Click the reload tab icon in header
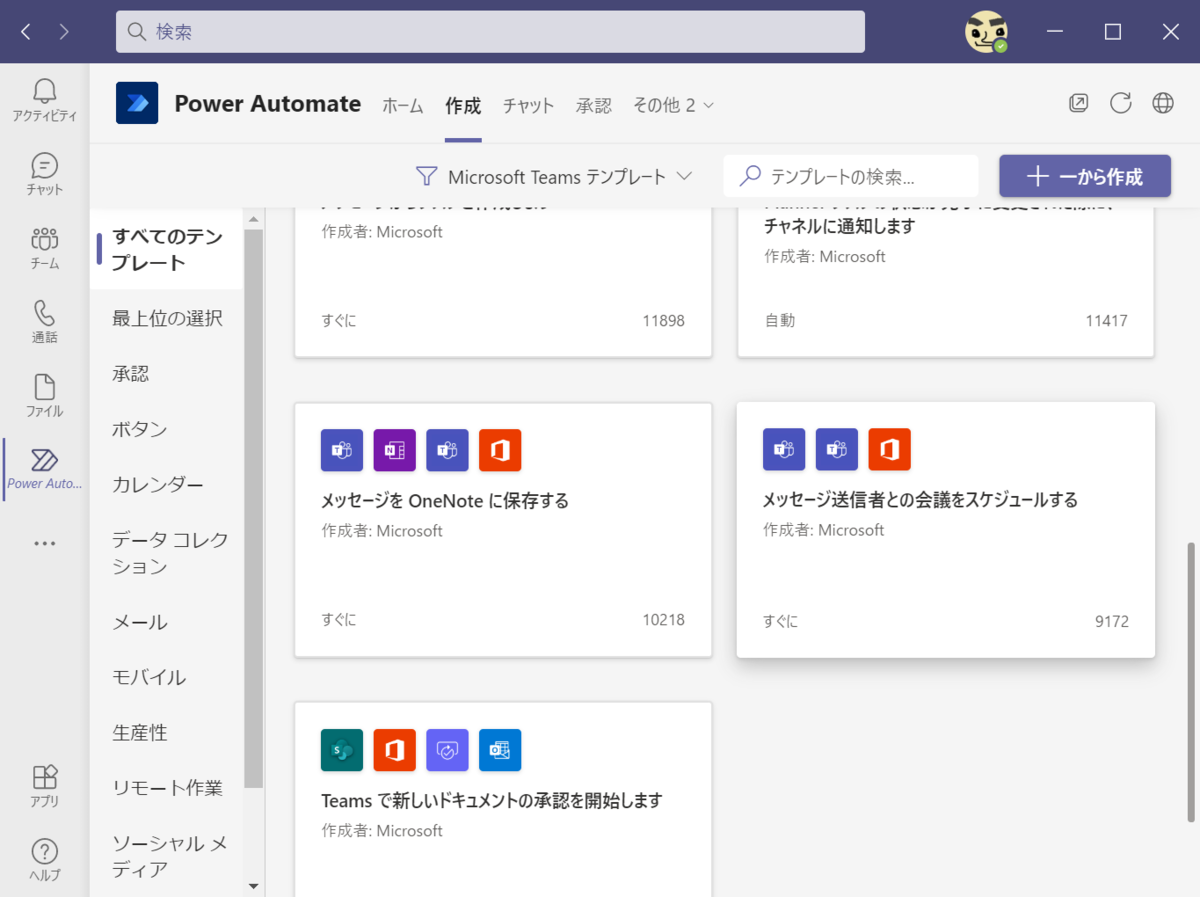The height and width of the screenshot is (897, 1200). pyautogui.click(x=1121, y=103)
